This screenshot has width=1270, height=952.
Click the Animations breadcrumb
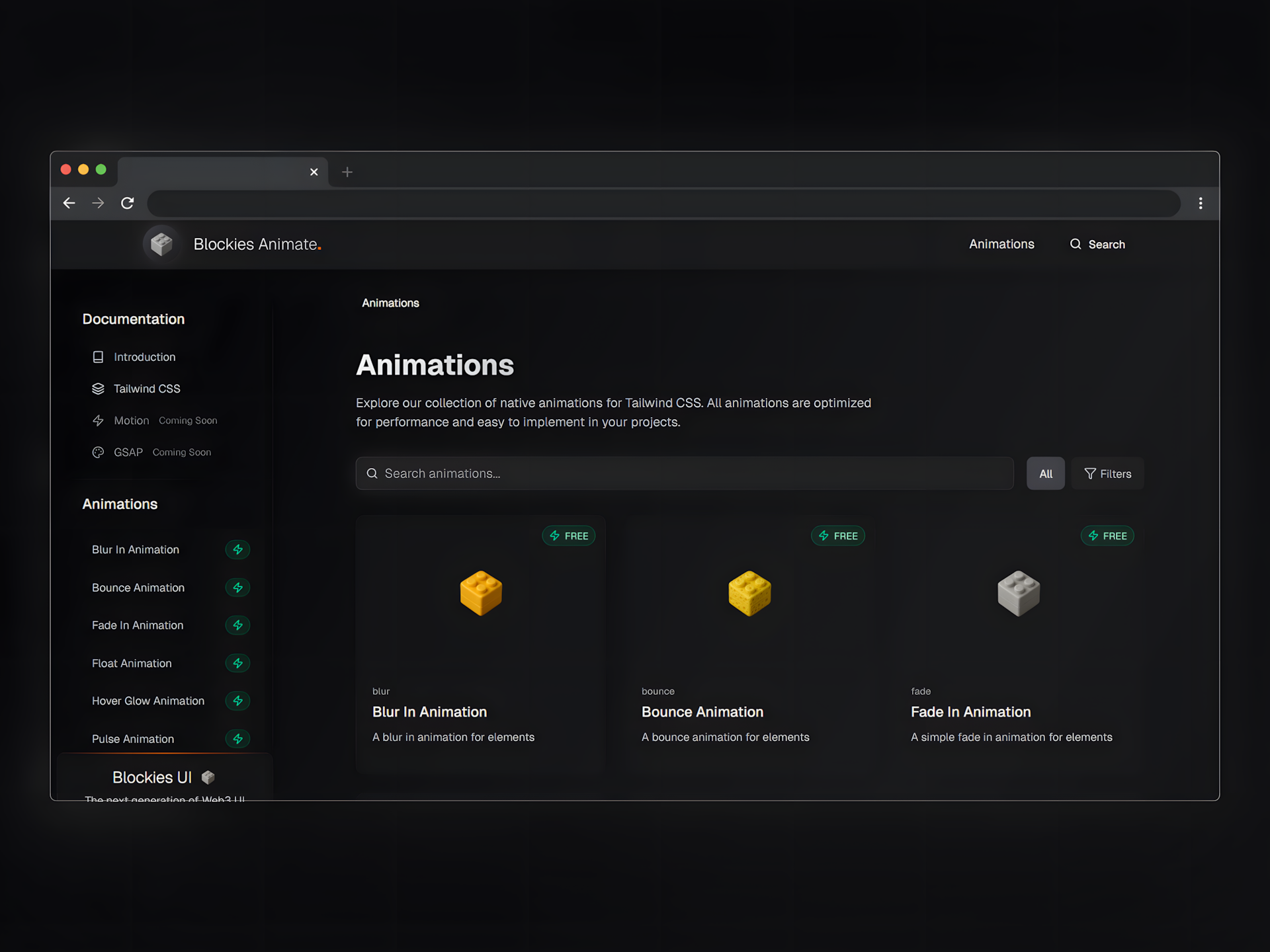pyautogui.click(x=390, y=303)
